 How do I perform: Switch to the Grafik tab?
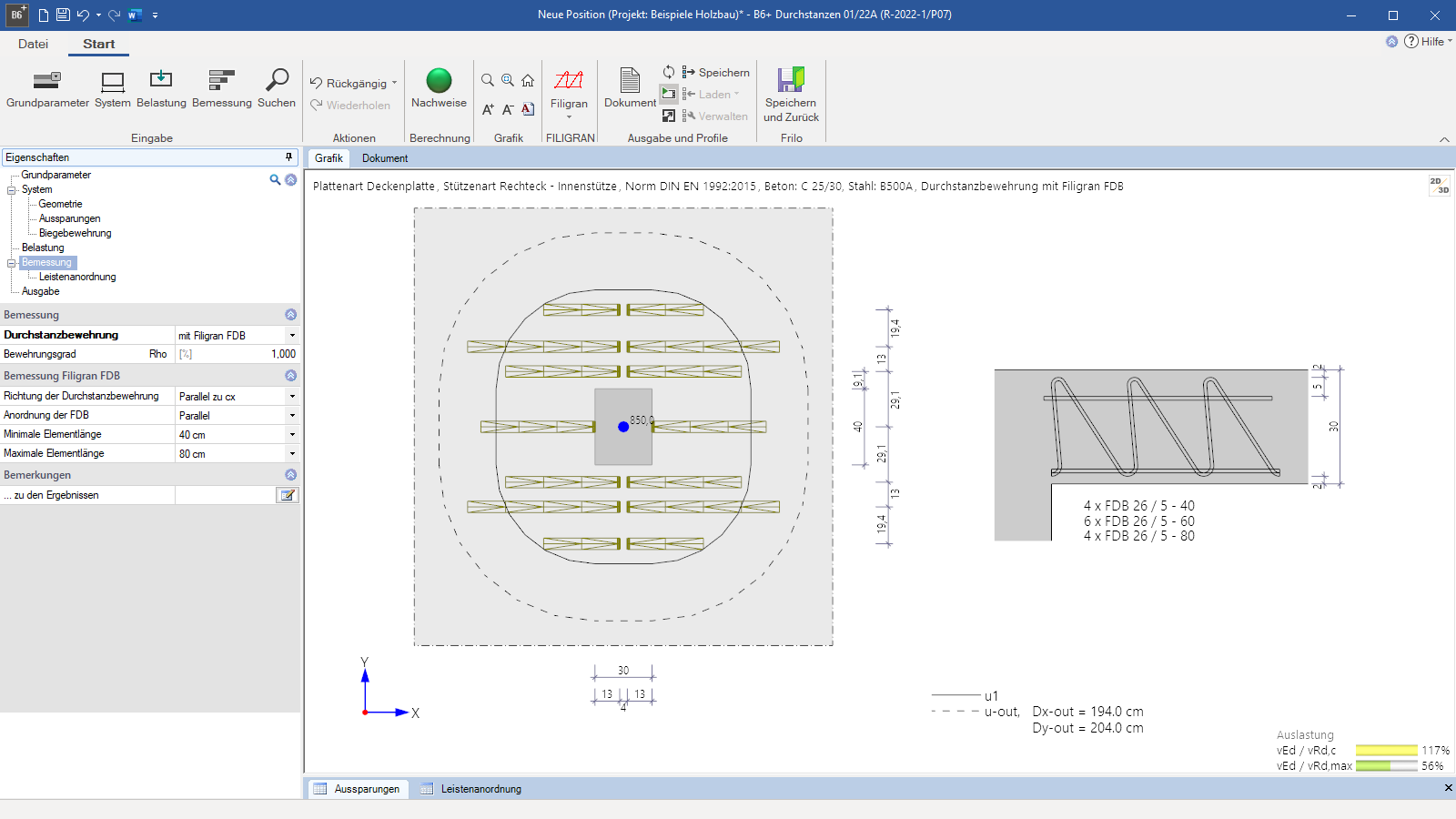tap(329, 158)
